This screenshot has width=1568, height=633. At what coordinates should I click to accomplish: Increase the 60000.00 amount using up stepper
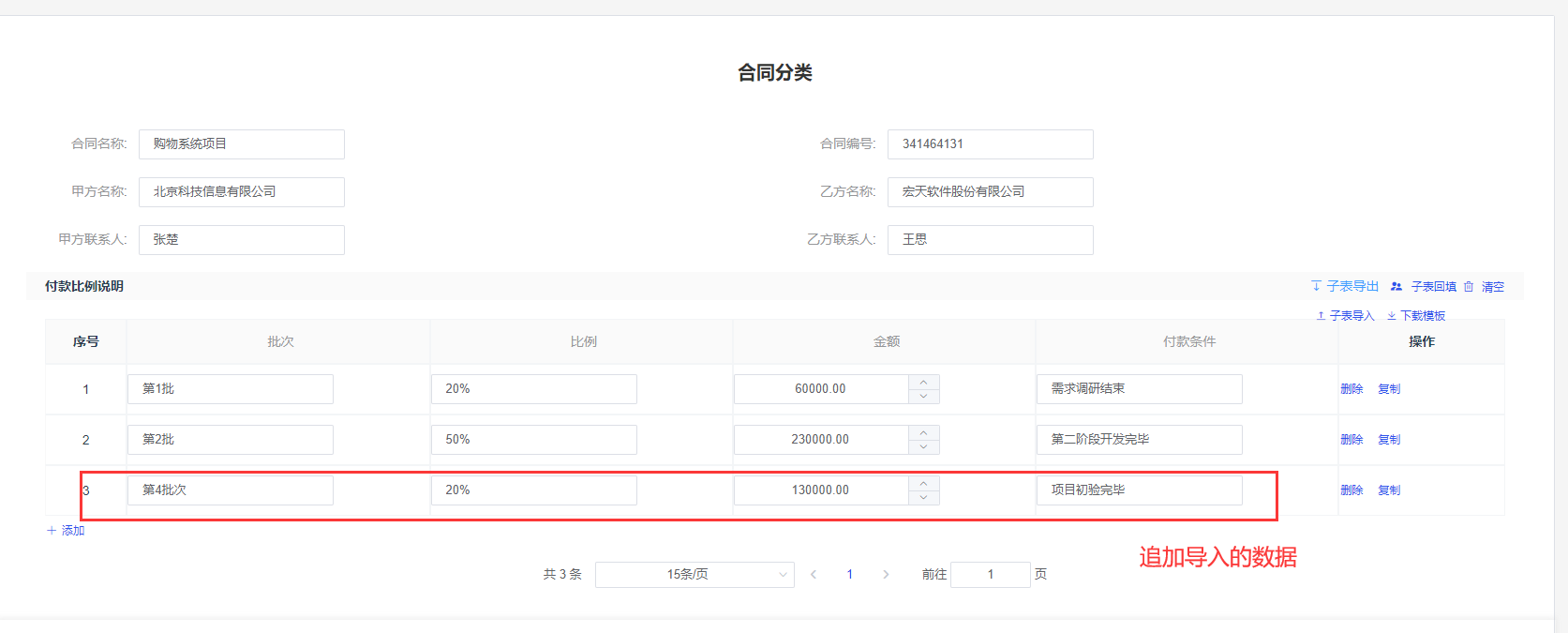(x=923, y=382)
